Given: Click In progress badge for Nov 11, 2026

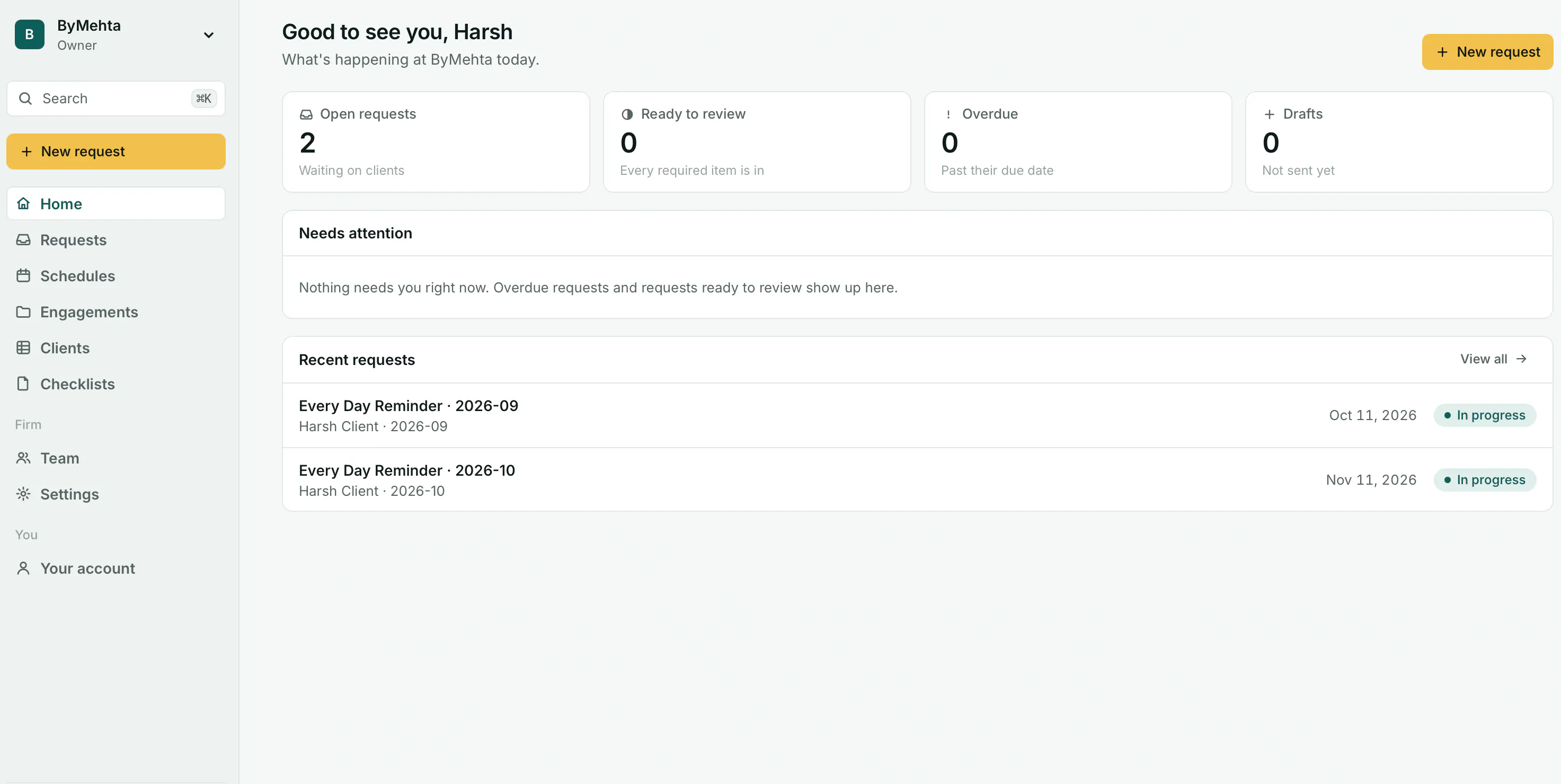Looking at the screenshot, I should [1485, 480].
